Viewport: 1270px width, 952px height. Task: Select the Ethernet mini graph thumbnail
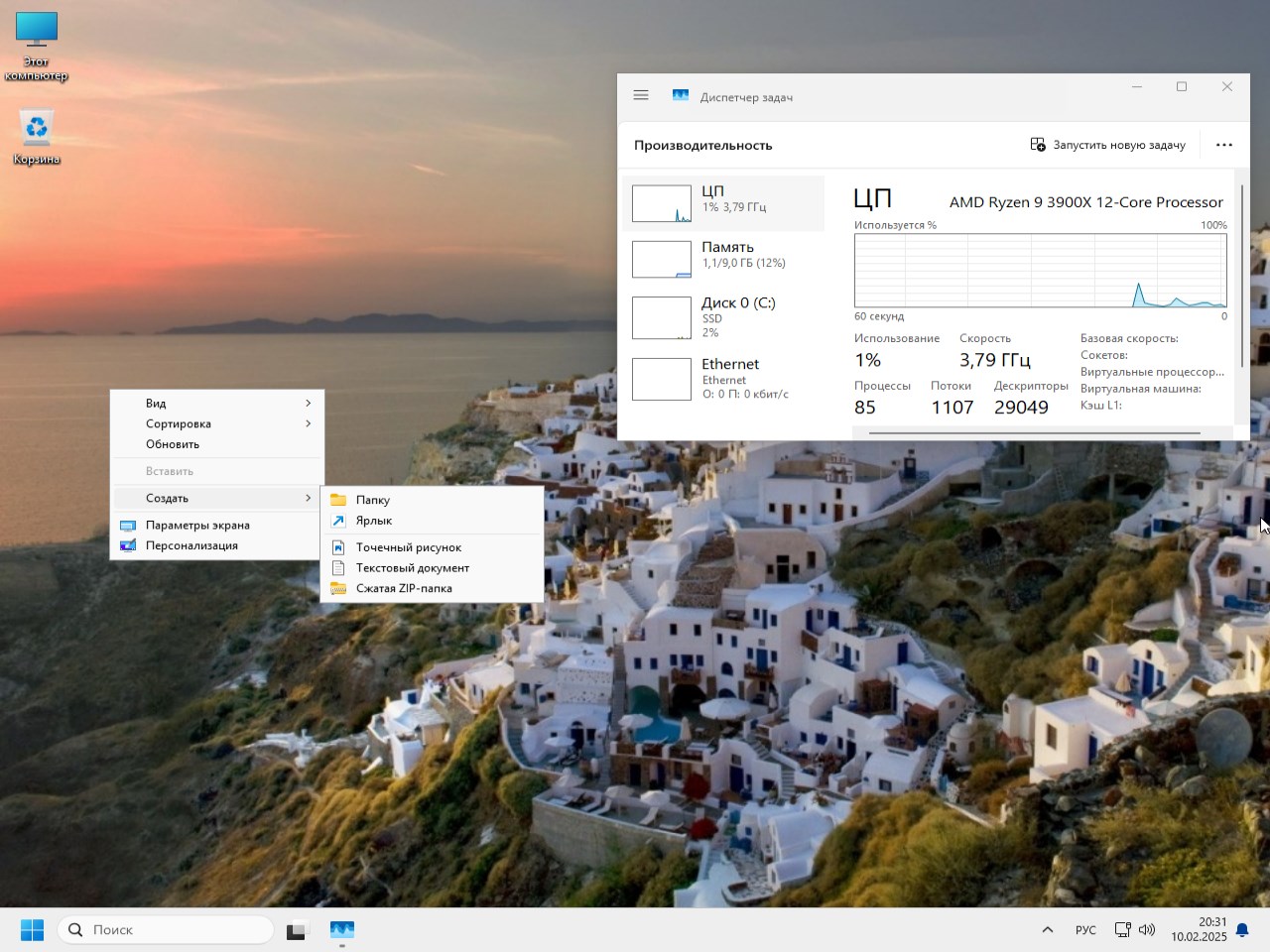[662, 380]
